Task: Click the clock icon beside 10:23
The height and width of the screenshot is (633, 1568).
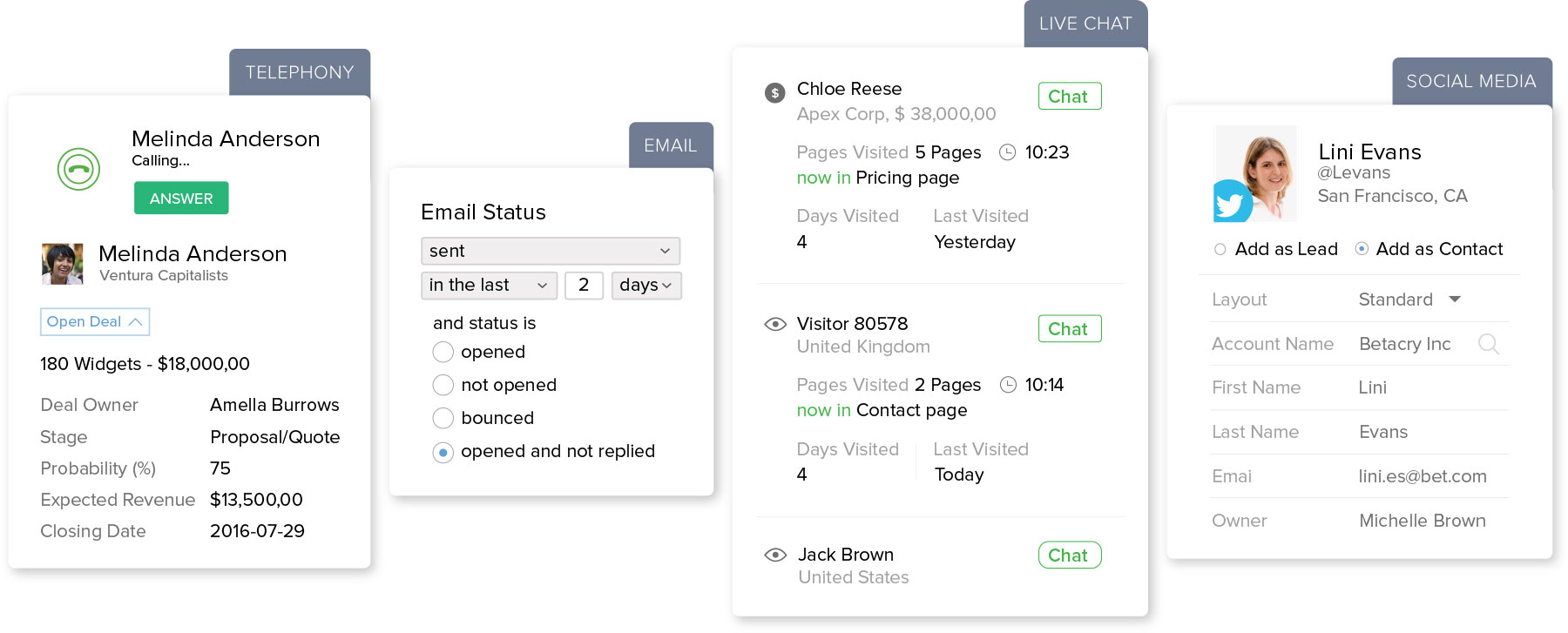Action: [1007, 152]
